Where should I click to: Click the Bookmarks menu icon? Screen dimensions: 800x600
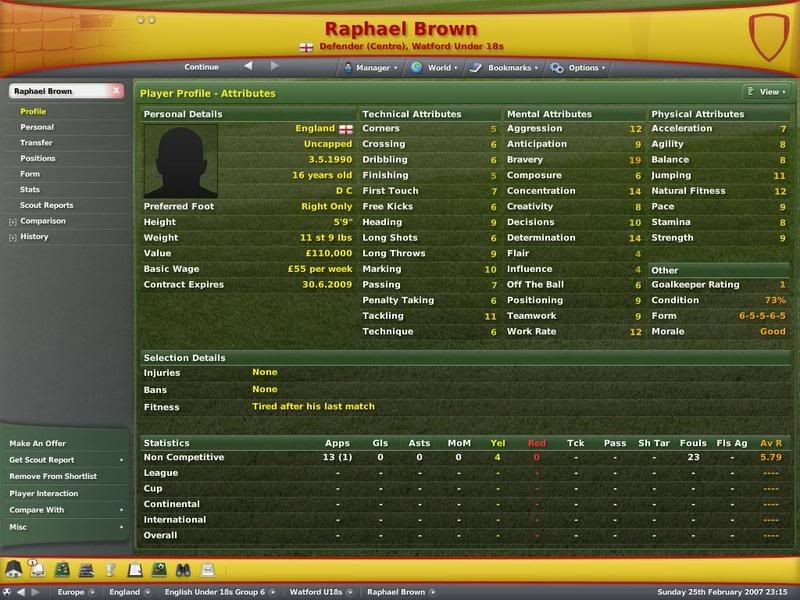pos(476,67)
